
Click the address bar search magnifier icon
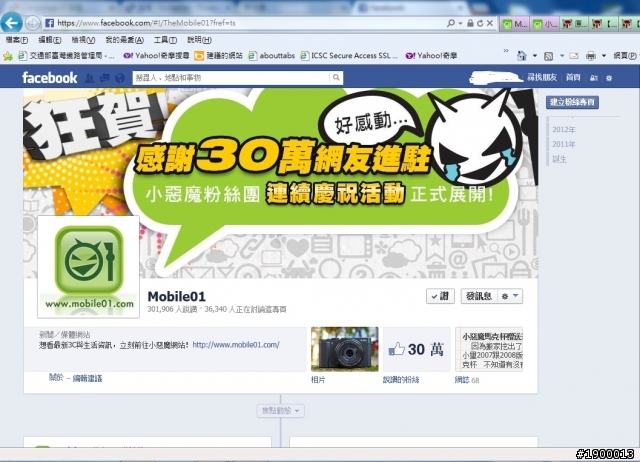[451, 23]
